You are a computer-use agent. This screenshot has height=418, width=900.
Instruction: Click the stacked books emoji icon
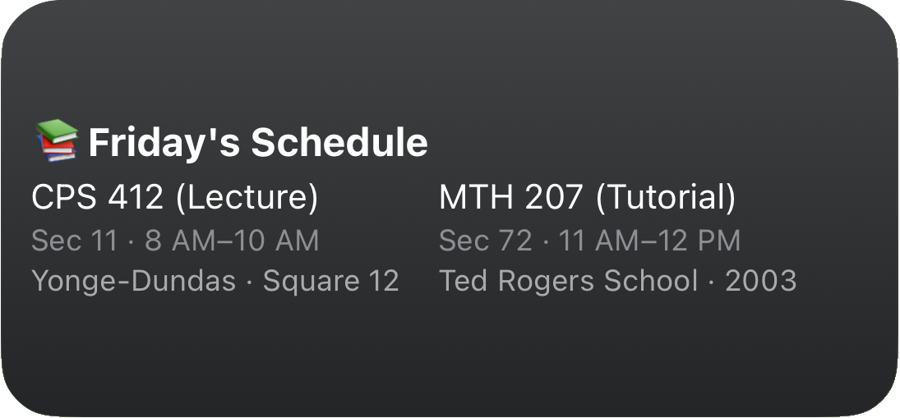(x=57, y=142)
